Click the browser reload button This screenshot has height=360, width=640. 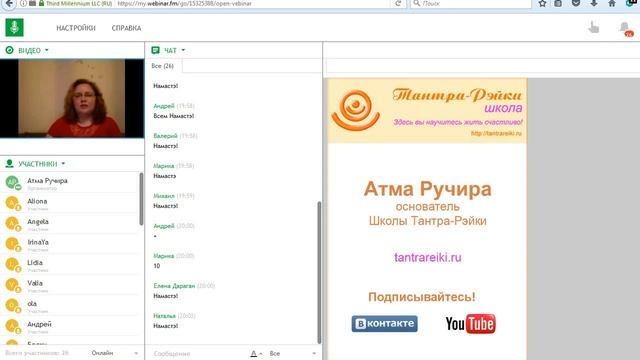point(398,4)
